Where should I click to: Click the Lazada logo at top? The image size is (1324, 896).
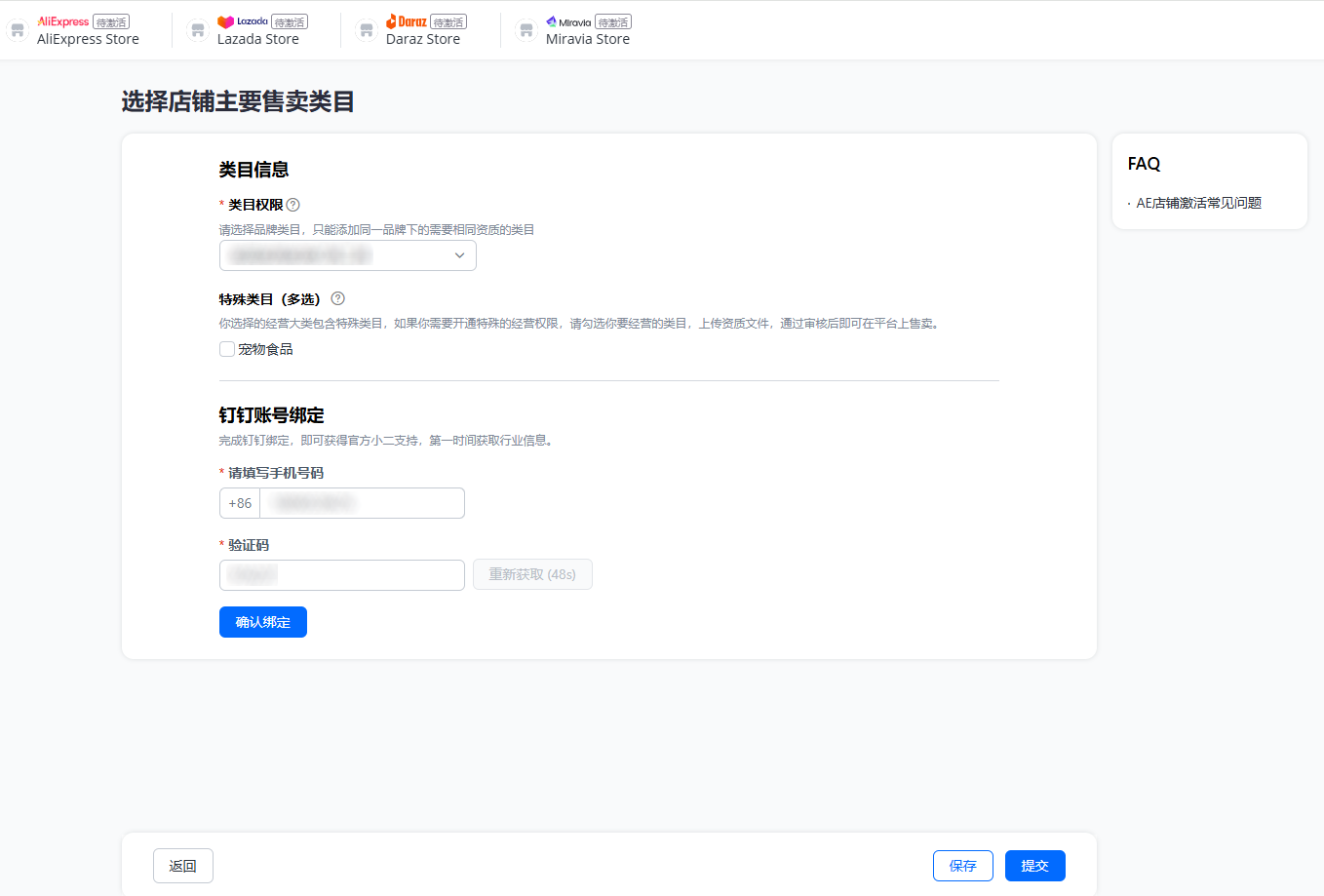pyautogui.click(x=243, y=21)
